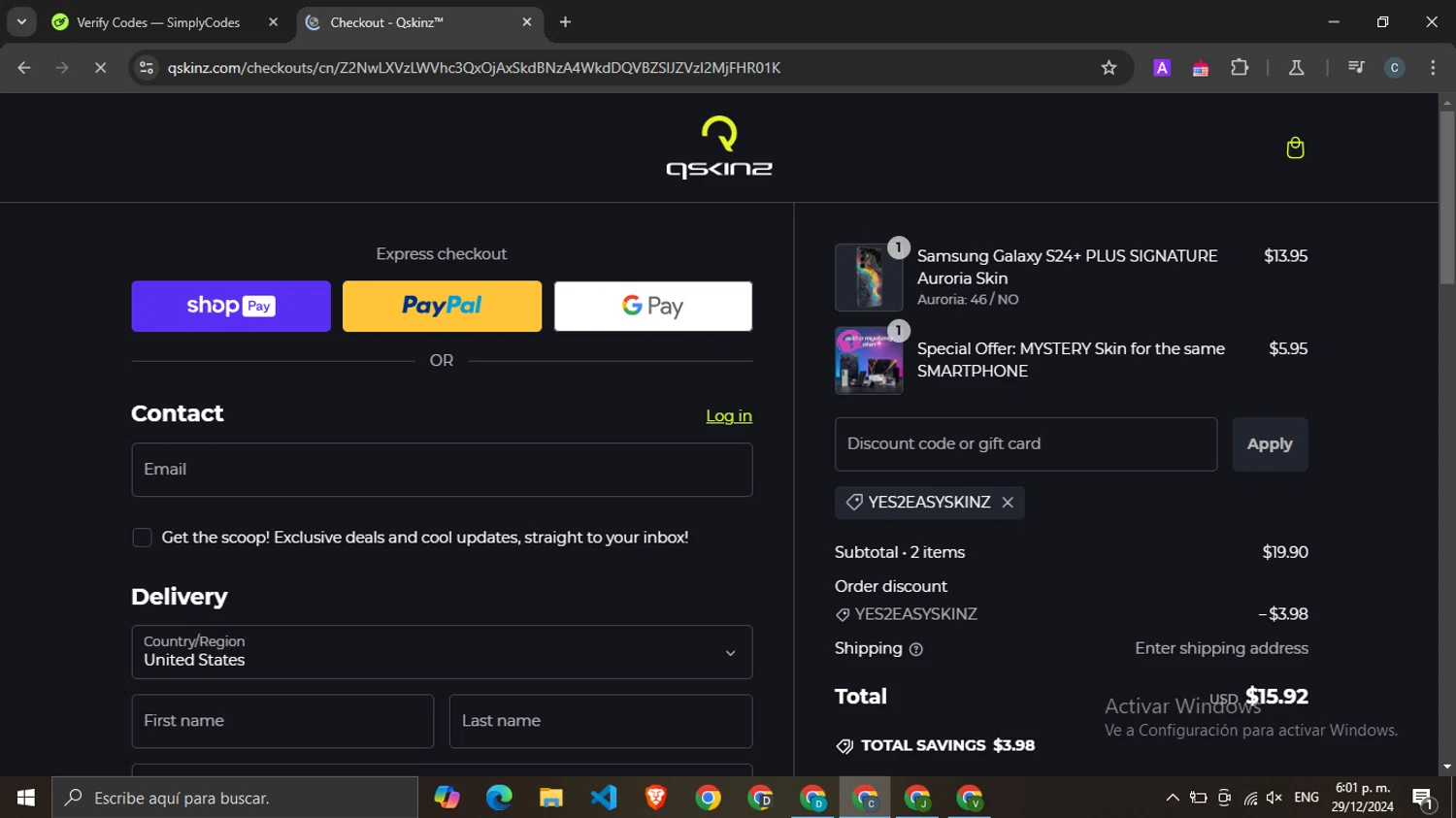Click the MYSTERY Skin offer thumbnail
Screen dimensions: 1456x818
pyautogui.click(x=869, y=361)
